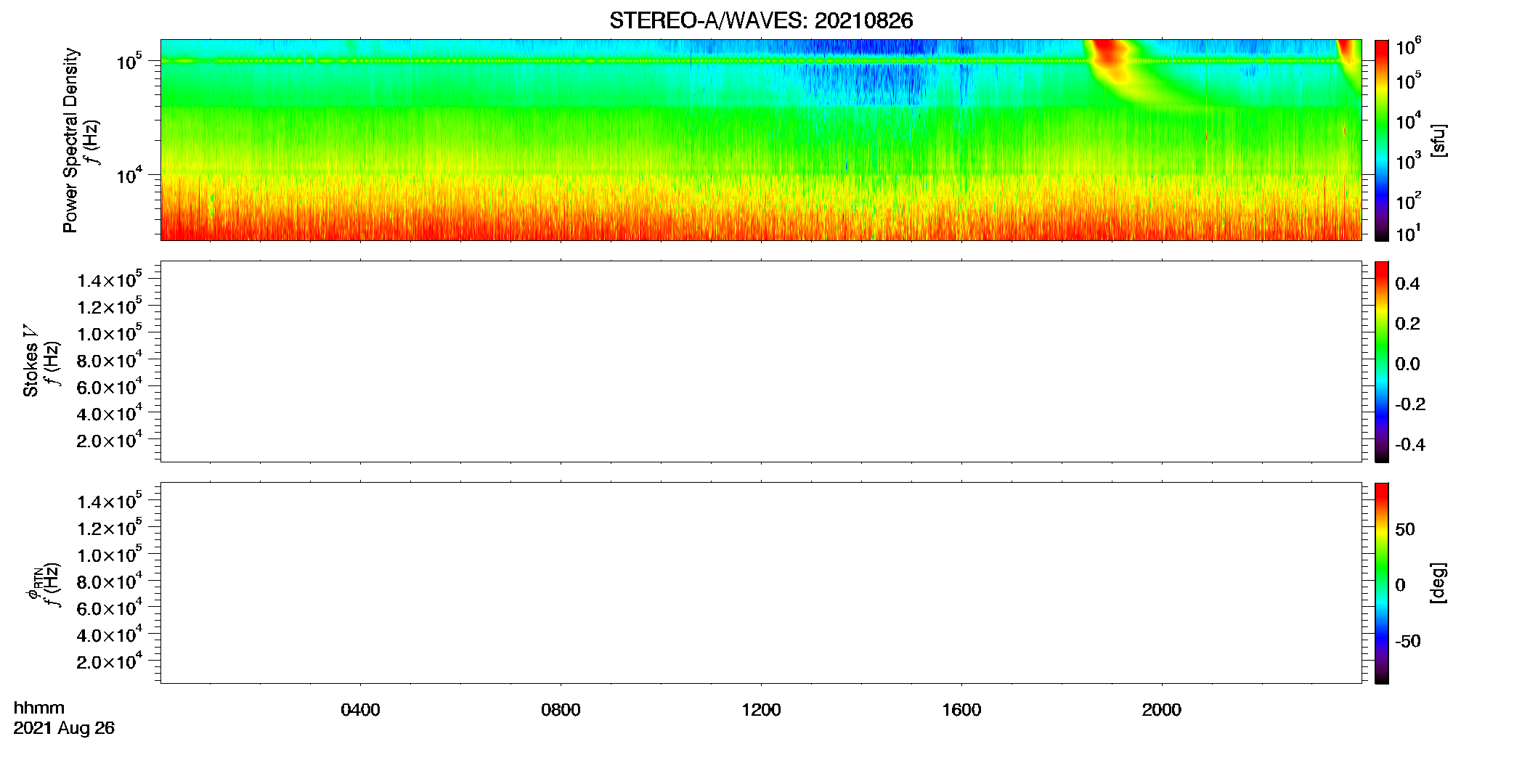
Task: Click the phi RTN degree color bar
Action: [1382, 583]
